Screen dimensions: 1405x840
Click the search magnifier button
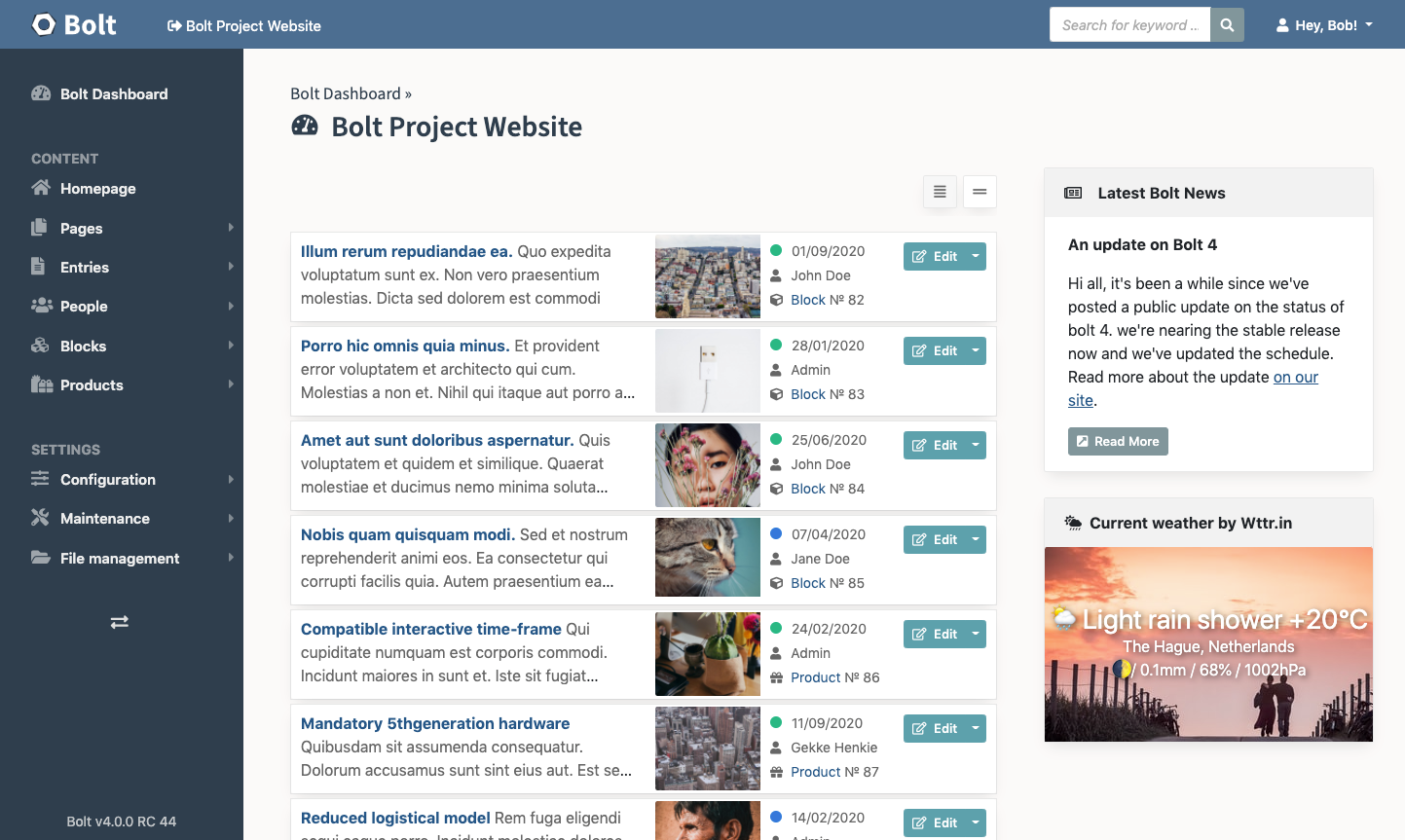(1227, 25)
